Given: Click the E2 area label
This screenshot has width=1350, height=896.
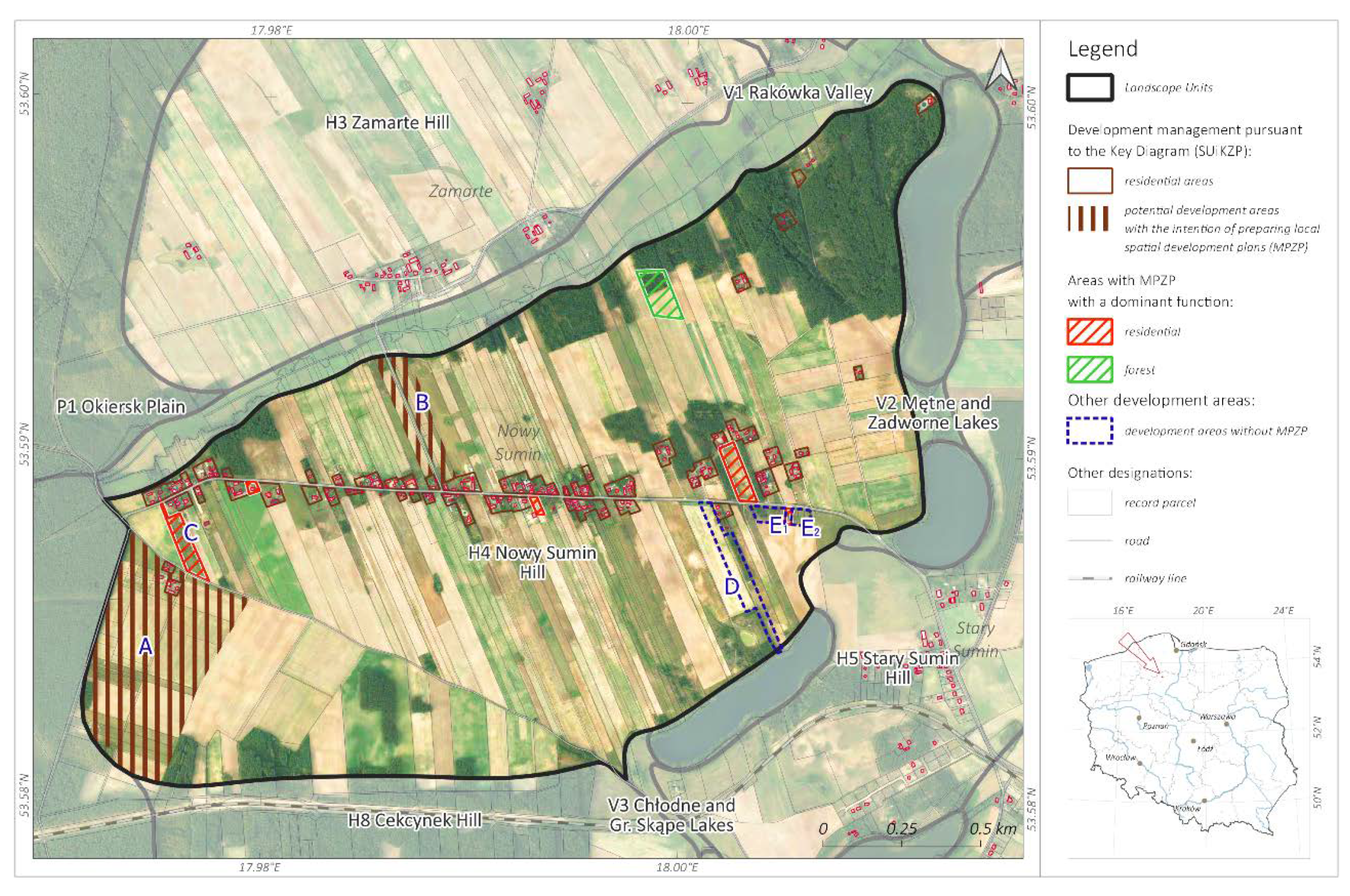Looking at the screenshot, I should pos(811,528).
